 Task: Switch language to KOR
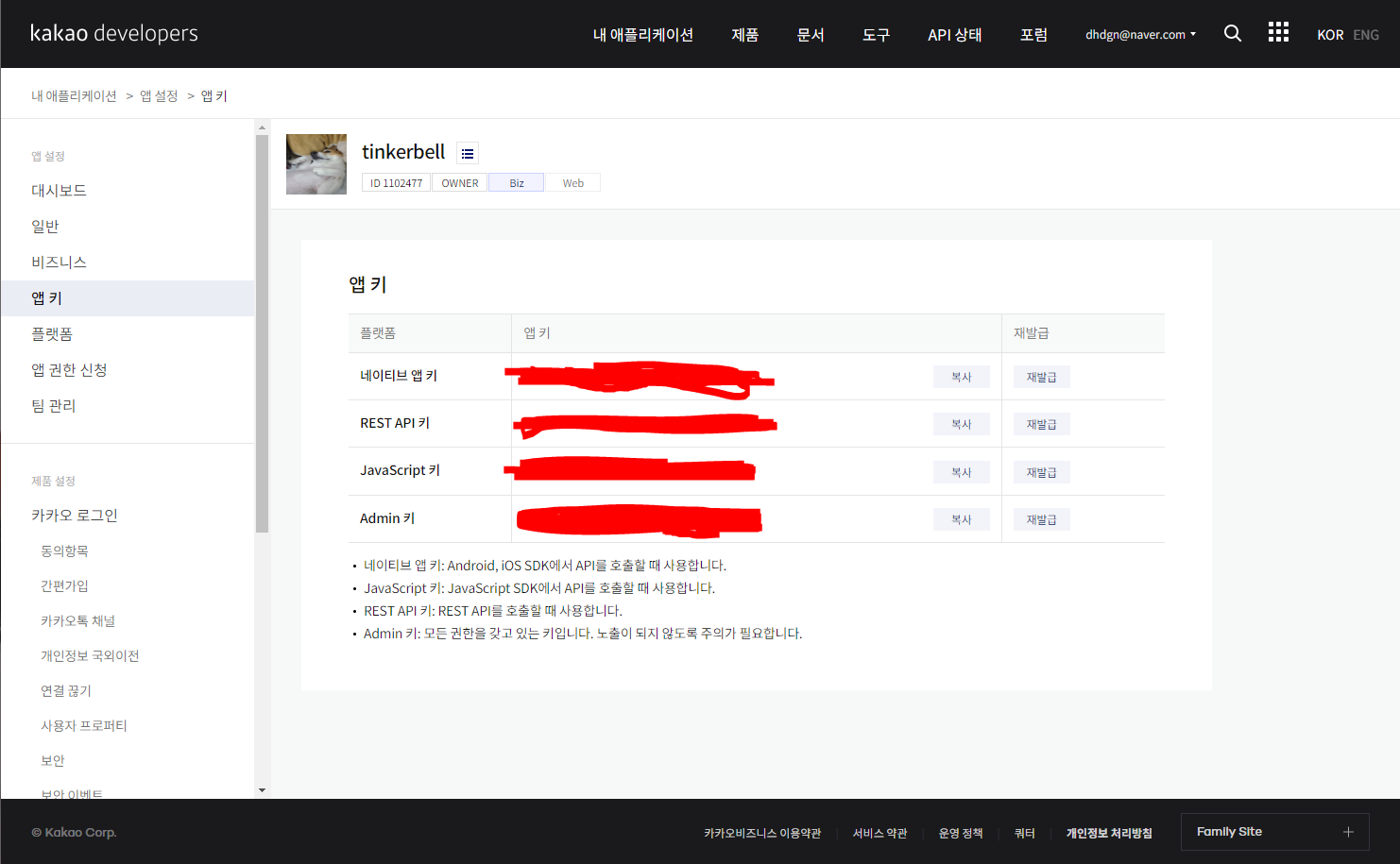1330,35
